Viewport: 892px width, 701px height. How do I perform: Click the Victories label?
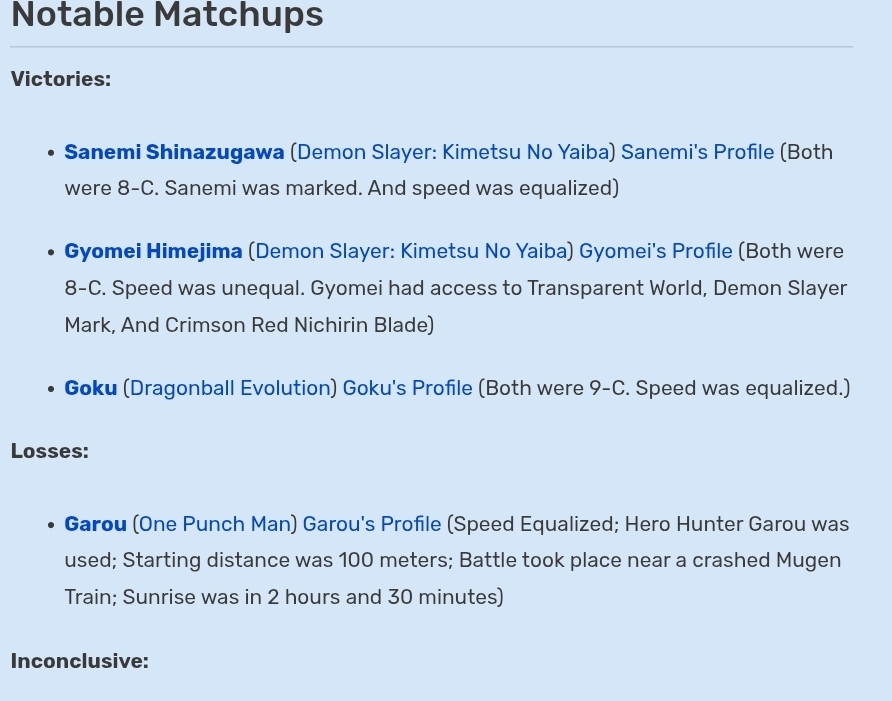[x=61, y=79]
